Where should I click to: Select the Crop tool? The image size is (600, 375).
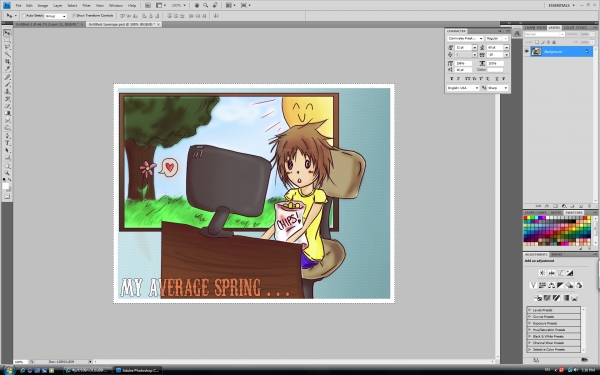pyautogui.click(x=7, y=62)
